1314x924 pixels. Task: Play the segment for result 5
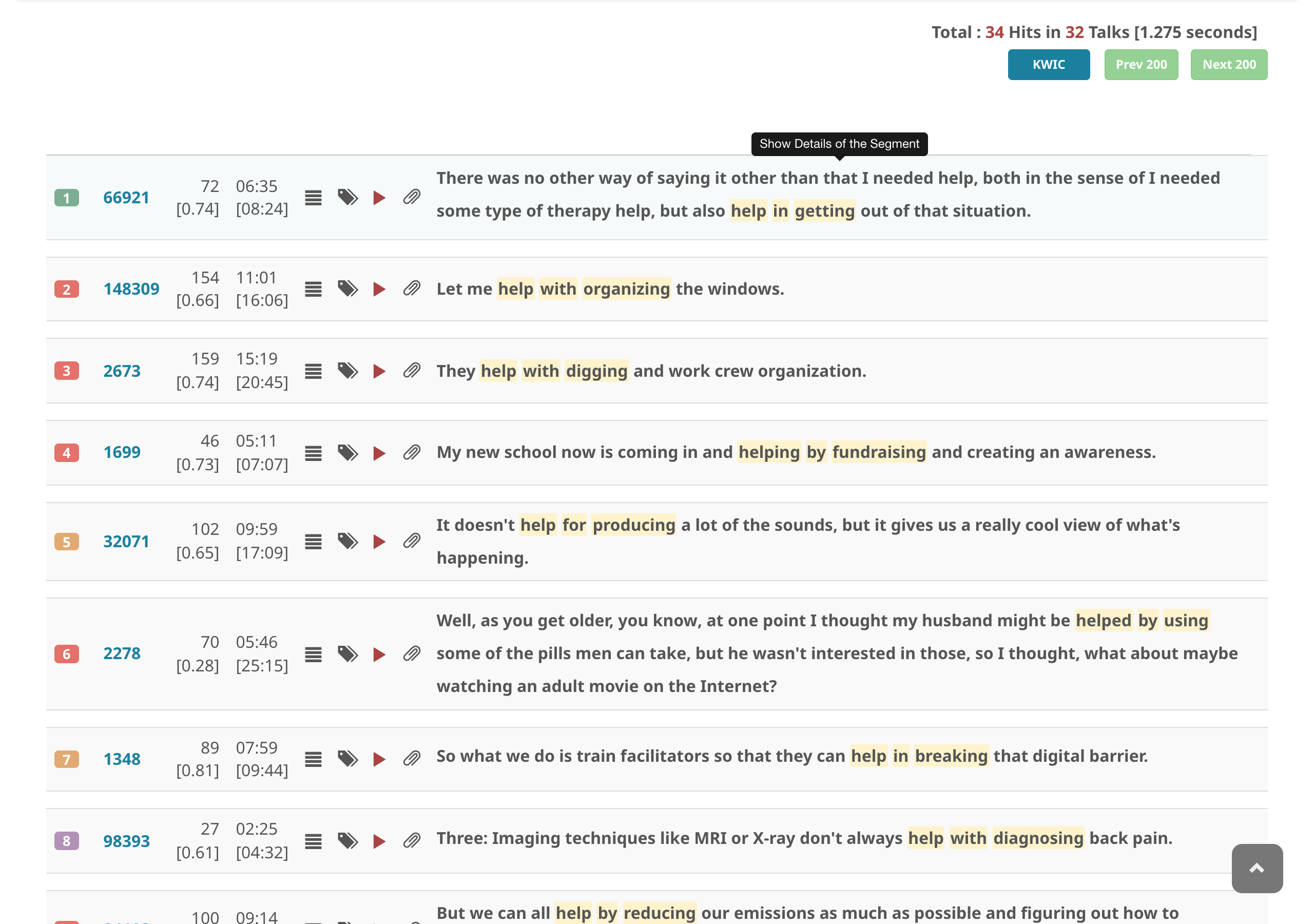point(379,542)
